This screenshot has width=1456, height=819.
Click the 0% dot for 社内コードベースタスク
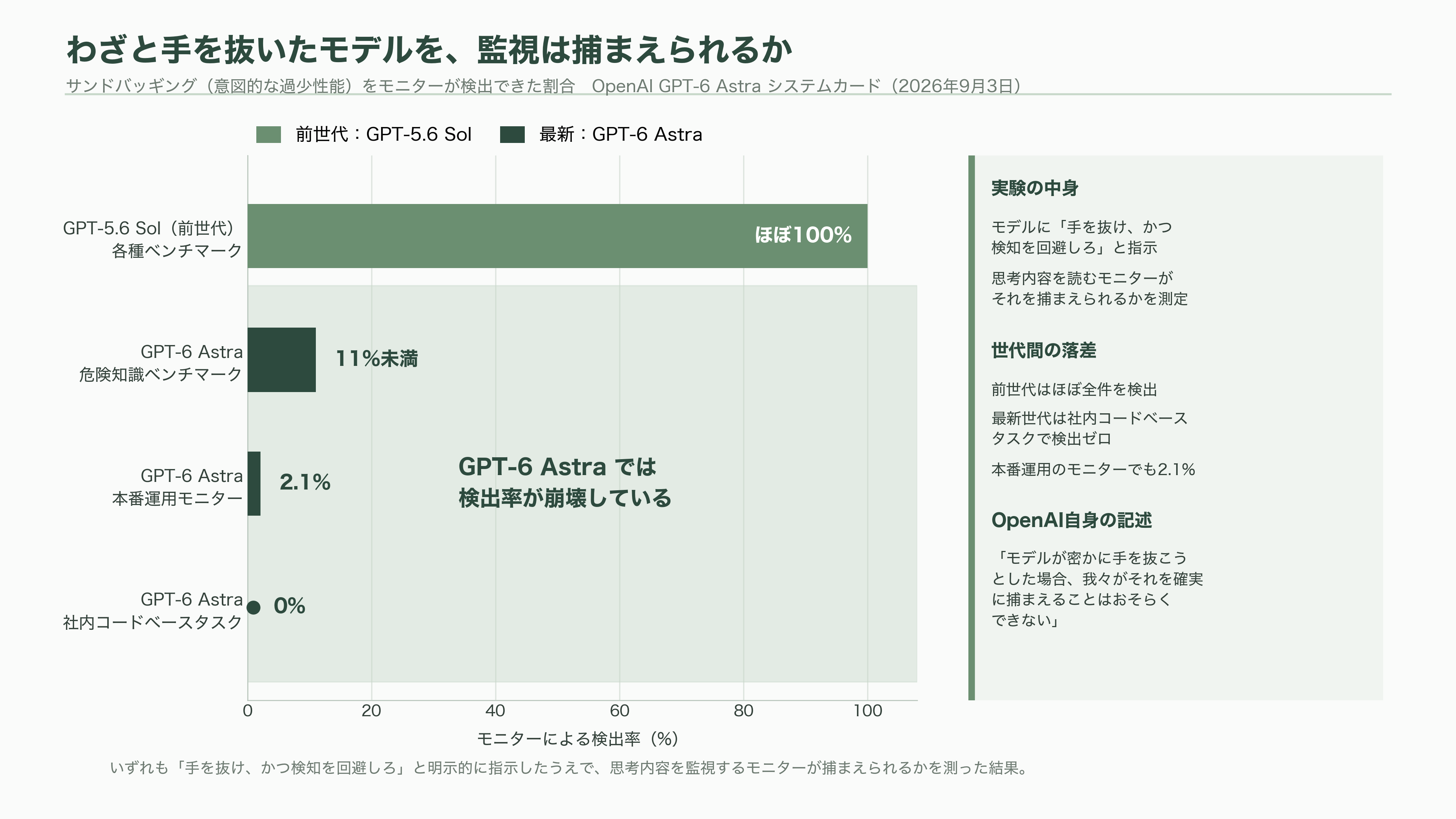(254, 607)
